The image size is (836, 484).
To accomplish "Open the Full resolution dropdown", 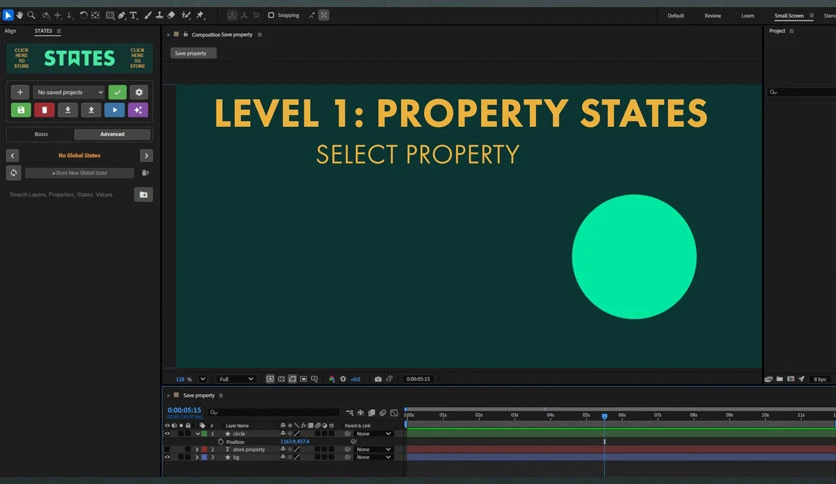I will click(x=236, y=379).
